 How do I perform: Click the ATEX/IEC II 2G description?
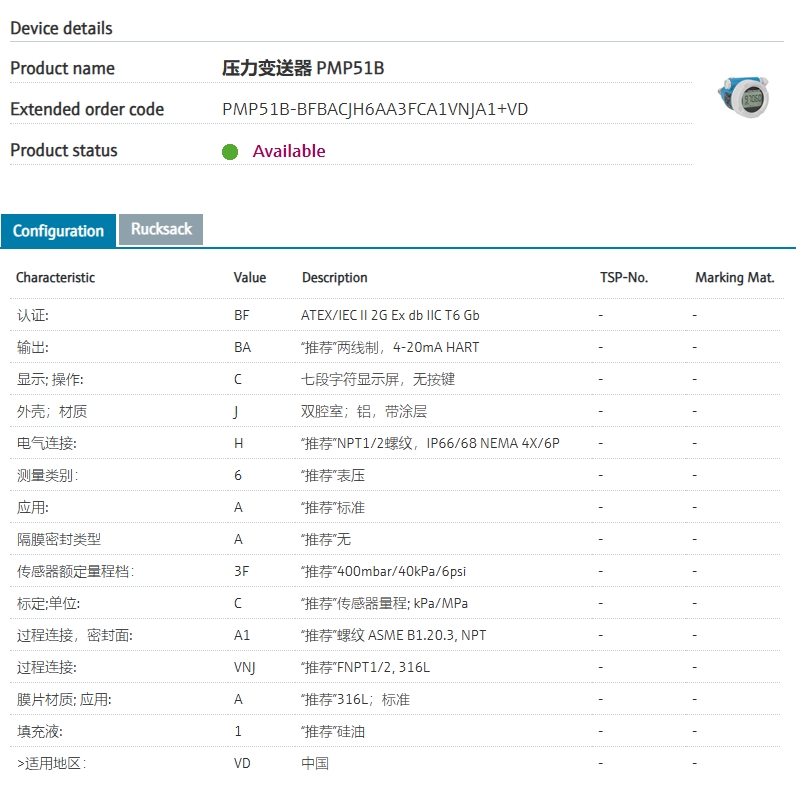coord(390,315)
